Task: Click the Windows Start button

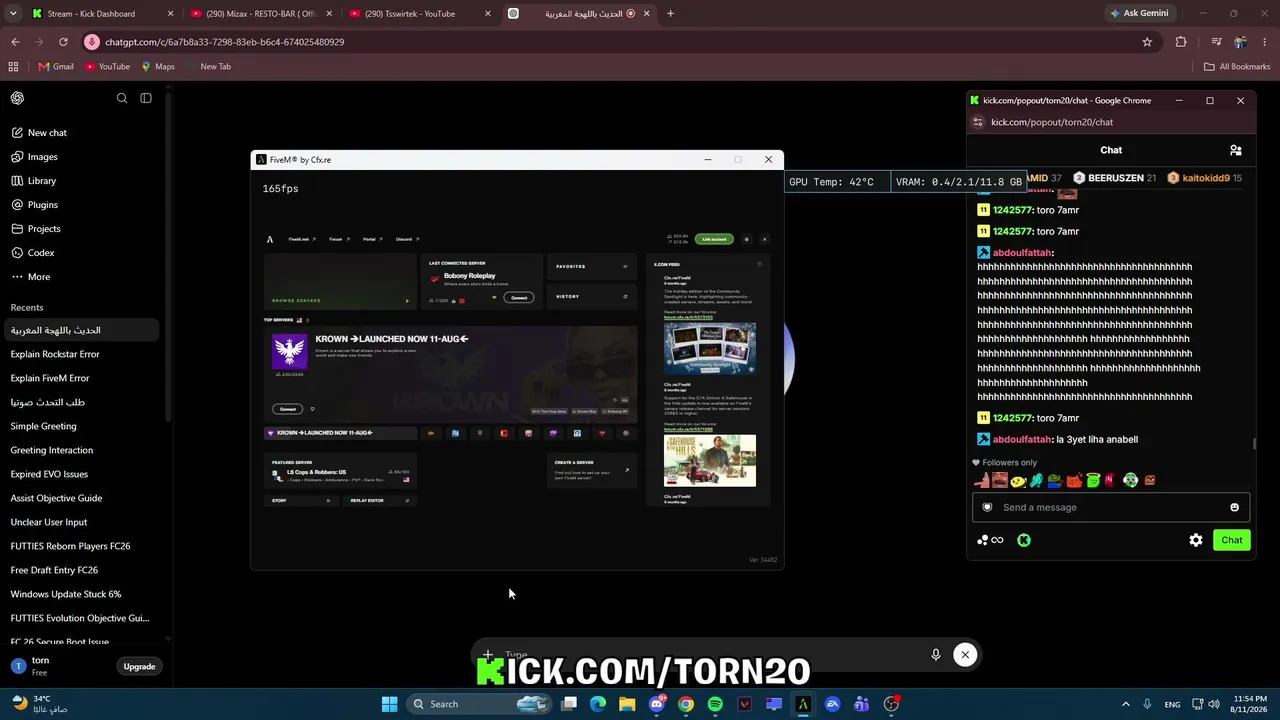Action: click(x=389, y=704)
